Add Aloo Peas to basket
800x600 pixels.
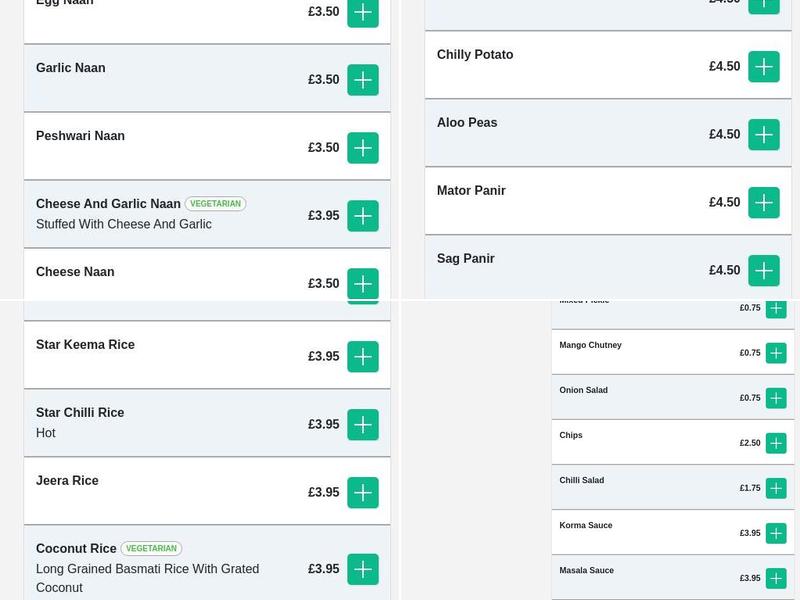(764, 135)
